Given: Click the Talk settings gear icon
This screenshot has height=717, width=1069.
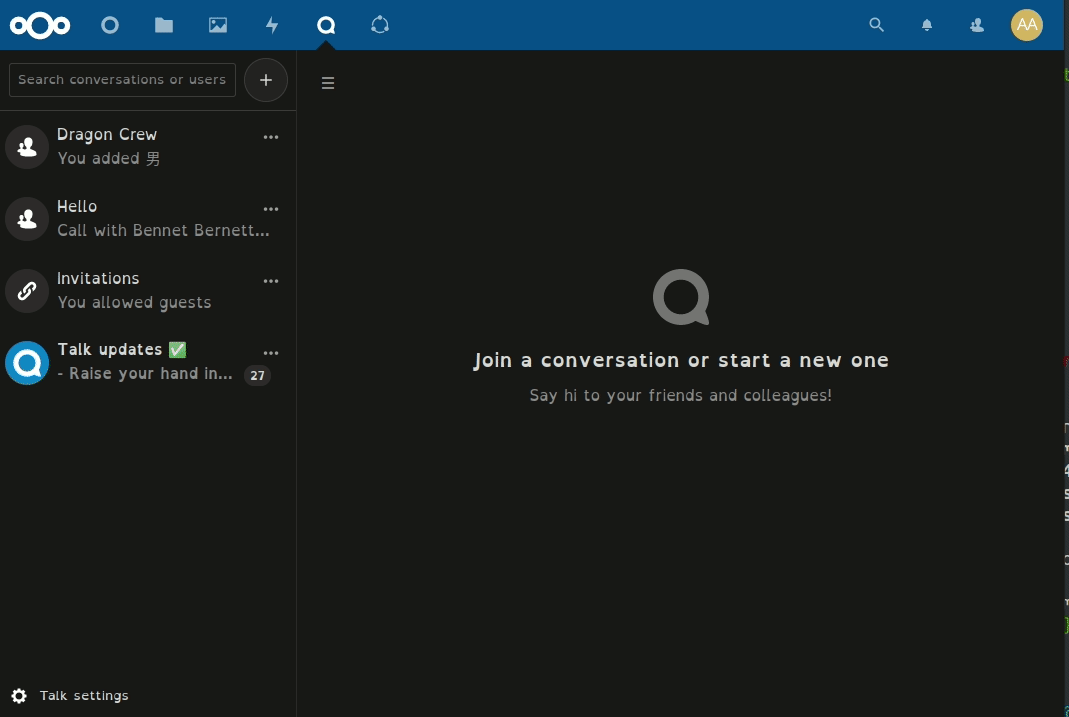Looking at the screenshot, I should [19, 695].
